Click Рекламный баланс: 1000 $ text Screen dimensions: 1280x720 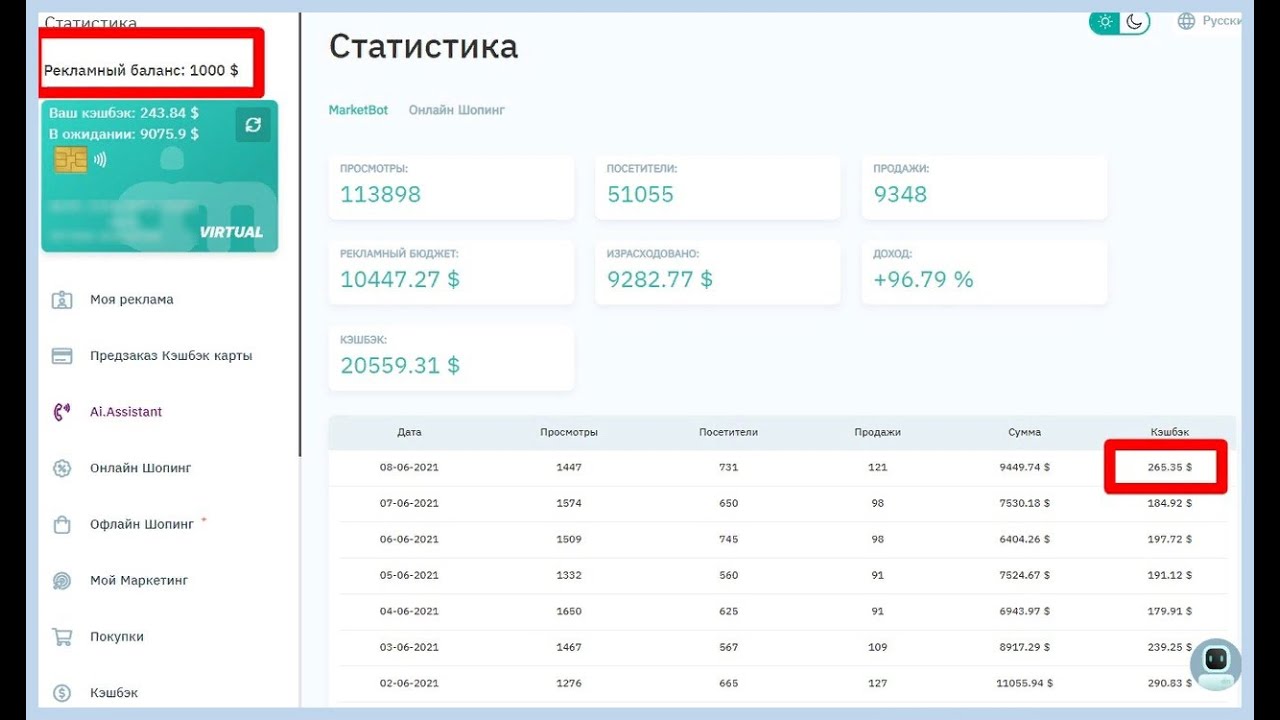[x=141, y=71]
